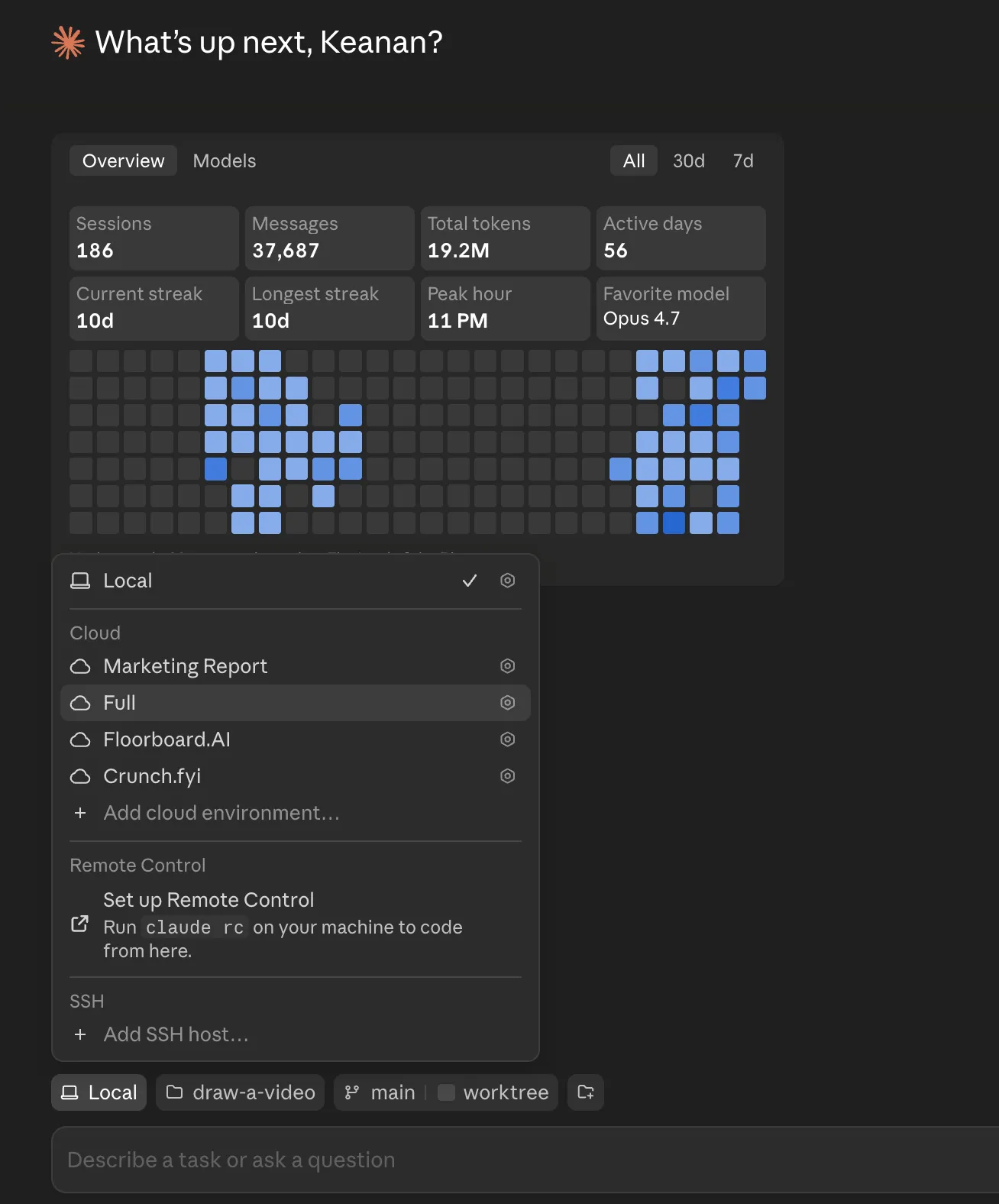999x1204 pixels.
Task: Open settings gear for Local environment
Action: pyautogui.click(x=507, y=581)
